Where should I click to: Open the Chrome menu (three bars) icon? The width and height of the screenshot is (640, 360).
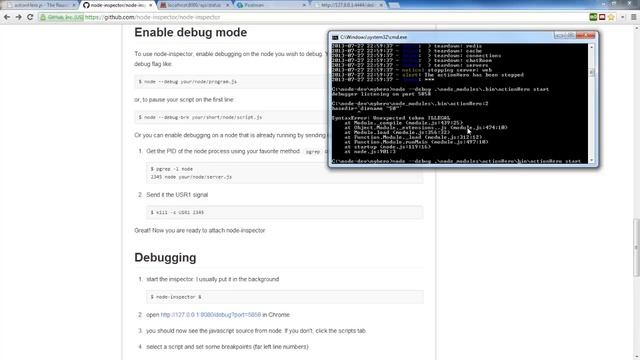click(x=633, y=17)
